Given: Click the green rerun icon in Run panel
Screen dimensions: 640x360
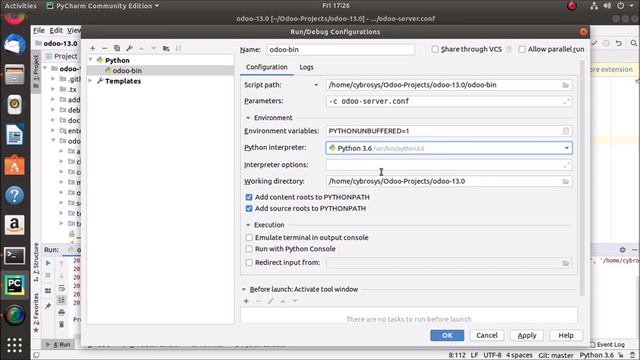Looking at the screenshot, I should point(48,263).
